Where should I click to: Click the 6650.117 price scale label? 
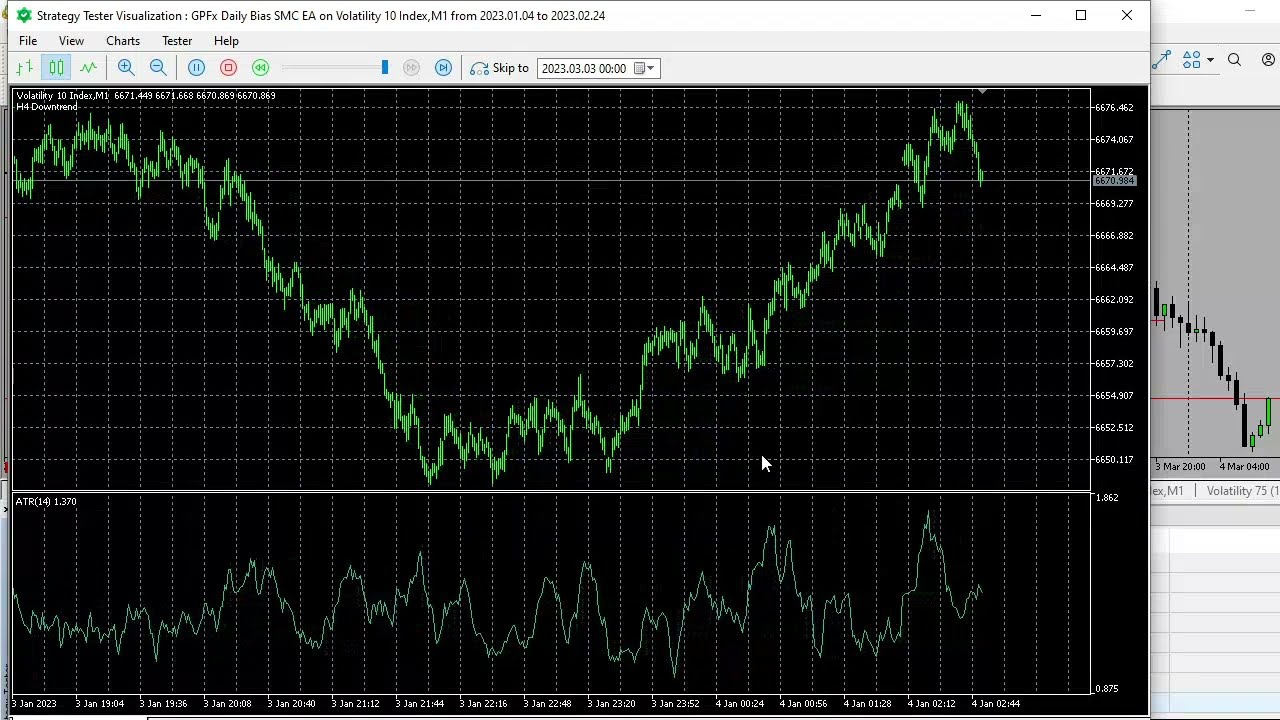click(x=1114, y=459)
